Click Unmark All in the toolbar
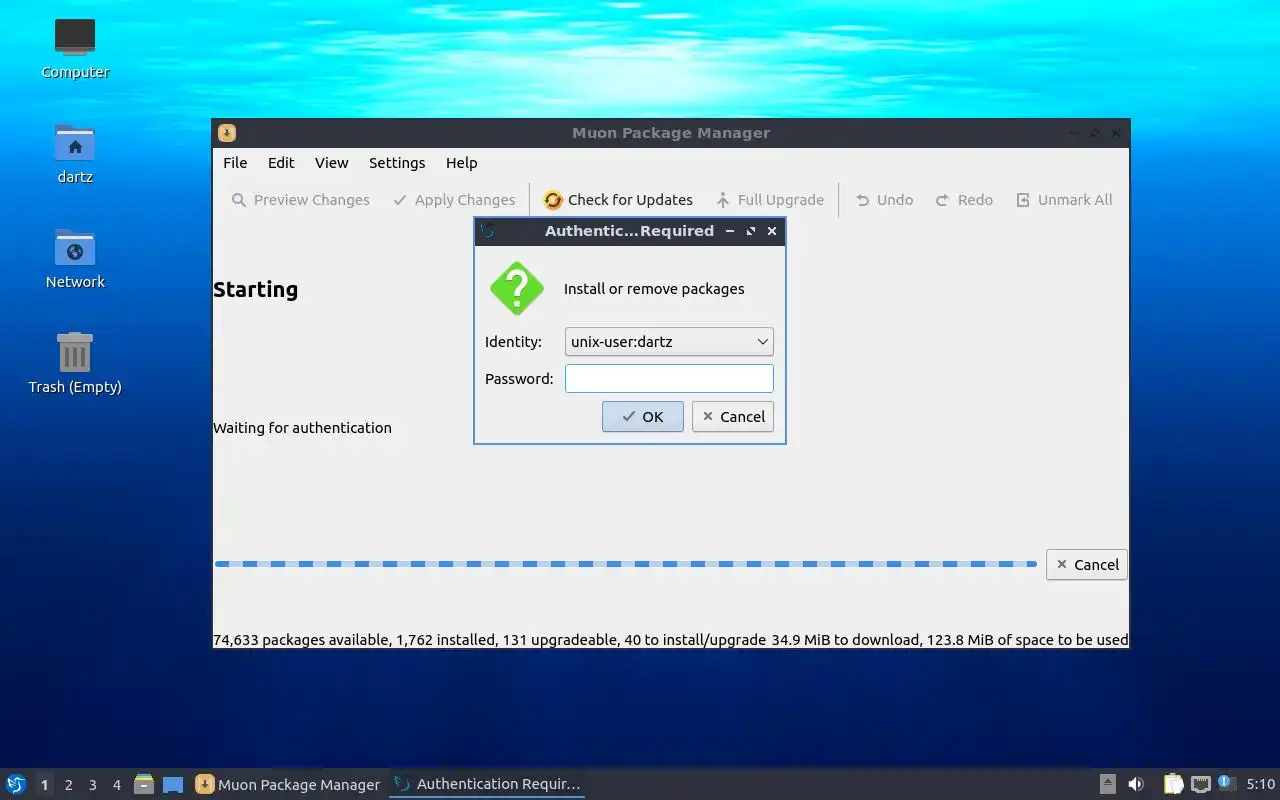 [x=1064, y=200]
